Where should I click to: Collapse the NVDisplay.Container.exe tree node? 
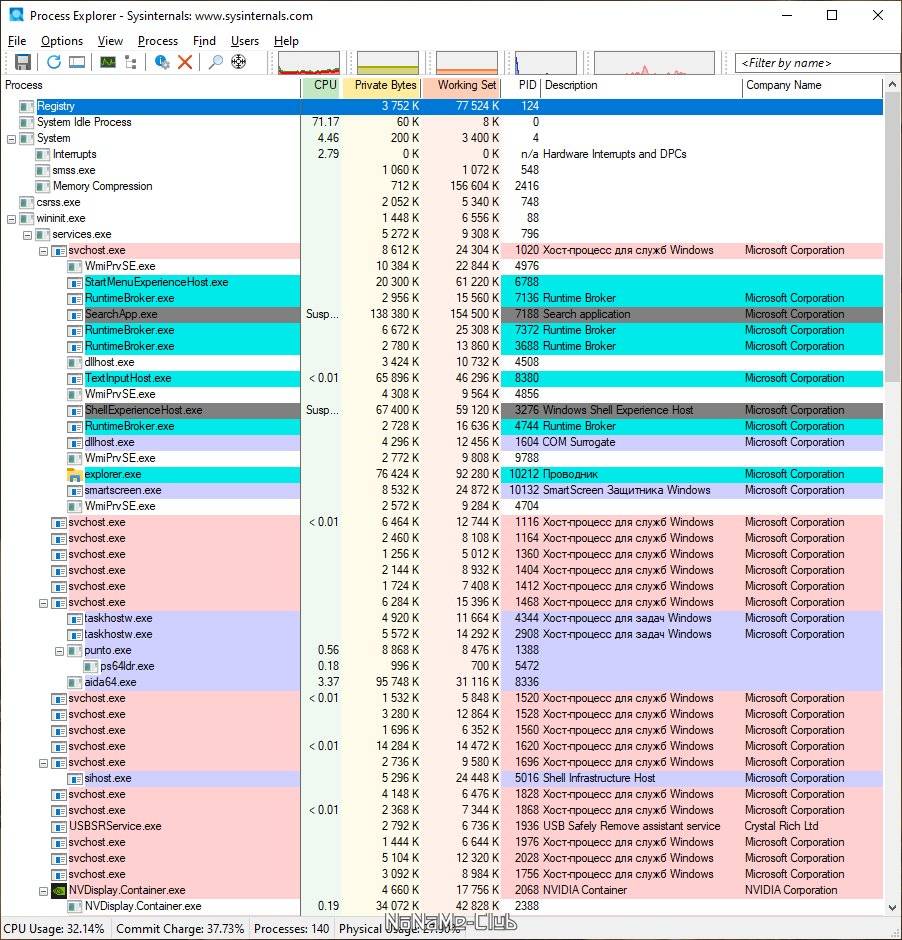click(43, 891)
